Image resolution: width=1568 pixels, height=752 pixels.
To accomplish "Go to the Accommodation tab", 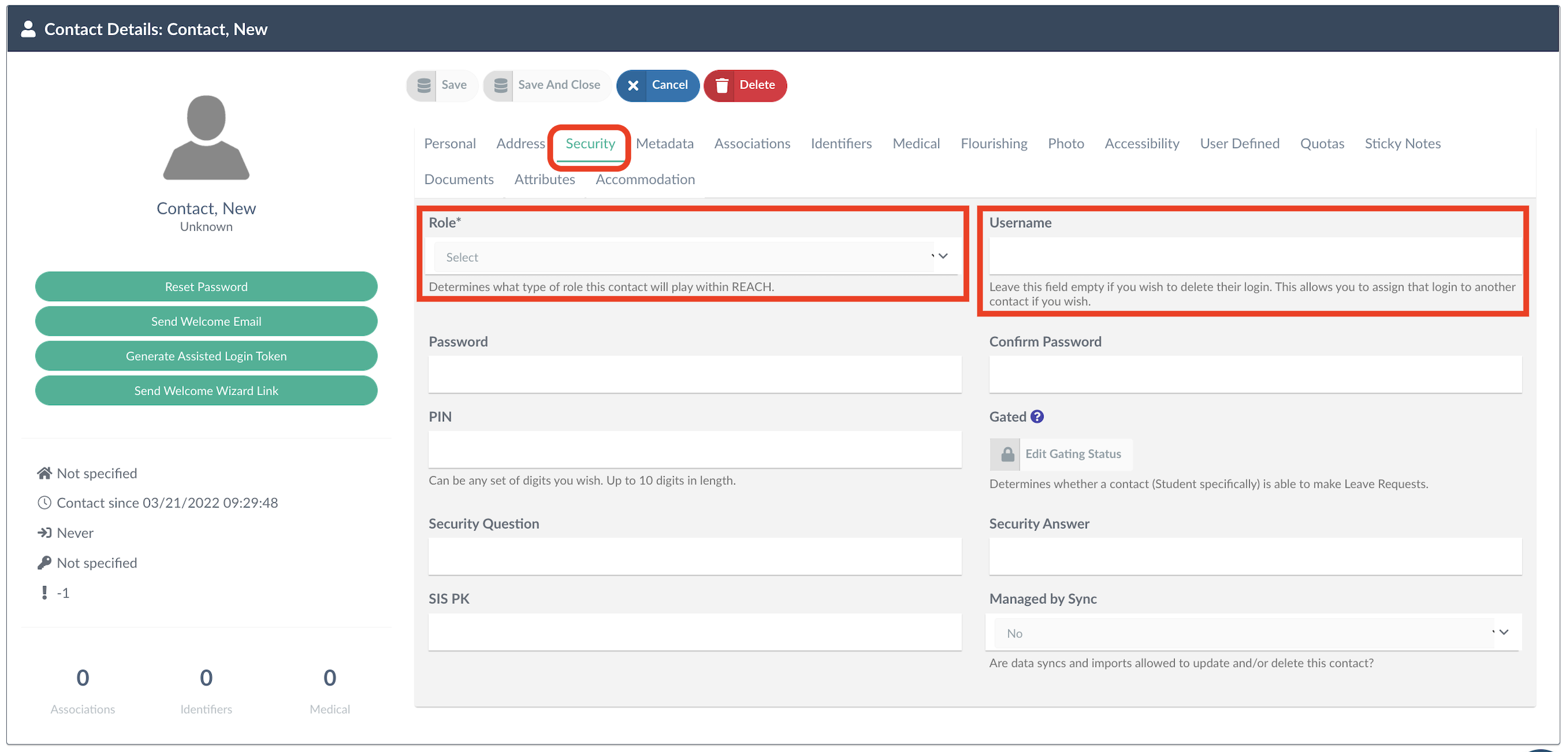I will [645, 180].
